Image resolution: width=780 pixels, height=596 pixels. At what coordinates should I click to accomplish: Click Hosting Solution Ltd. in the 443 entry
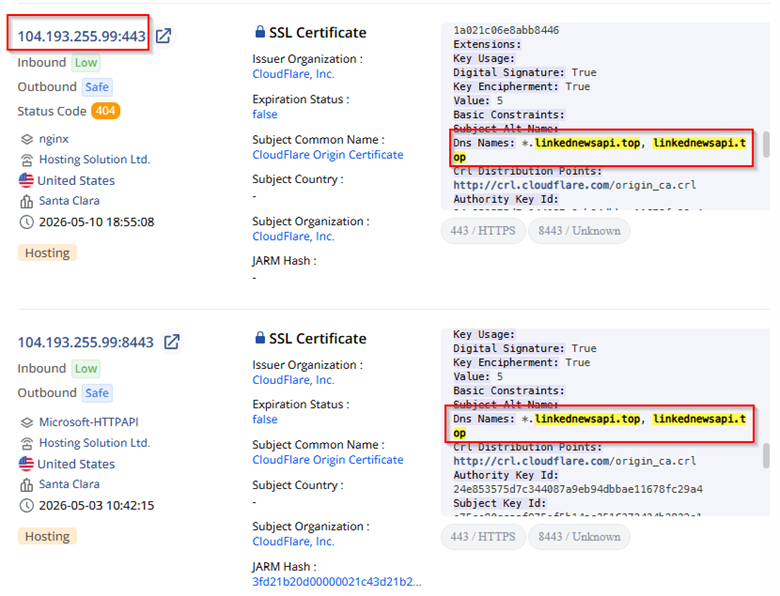[x=95, y=159]
